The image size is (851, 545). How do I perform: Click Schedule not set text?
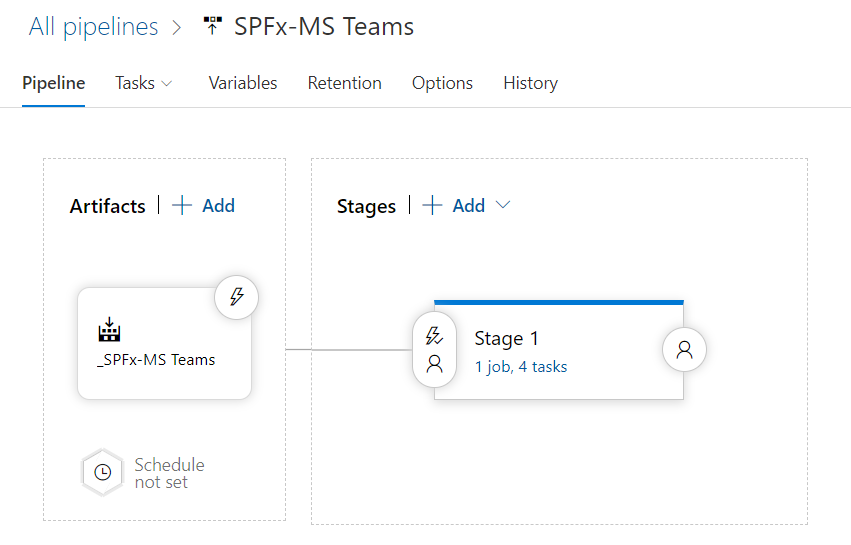coord(169,473)
